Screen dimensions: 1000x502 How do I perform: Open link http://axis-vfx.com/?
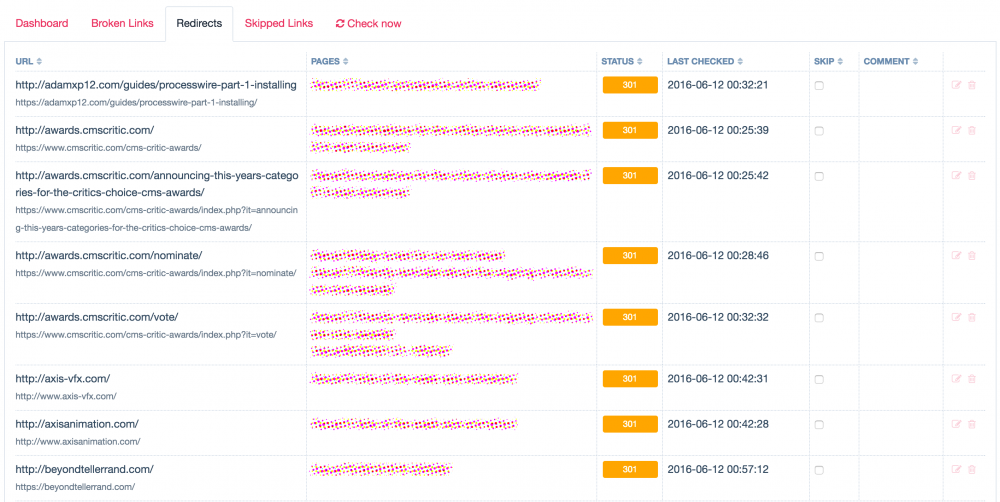click(63, 378)
